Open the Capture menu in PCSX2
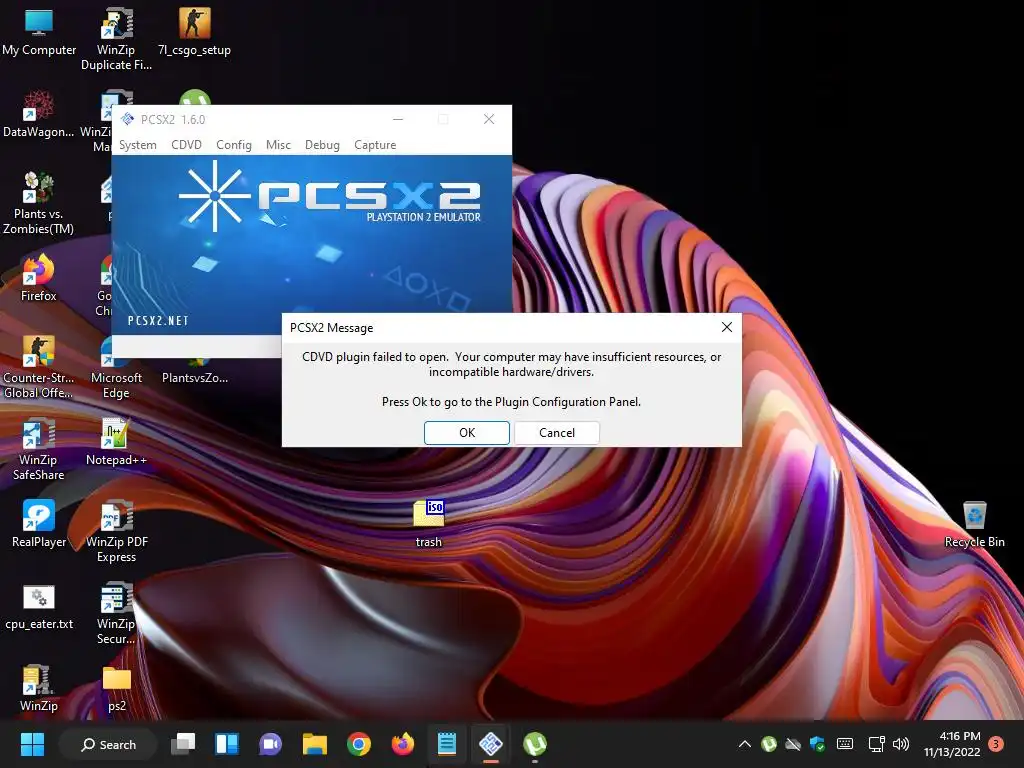 click(x=375, y=145)
